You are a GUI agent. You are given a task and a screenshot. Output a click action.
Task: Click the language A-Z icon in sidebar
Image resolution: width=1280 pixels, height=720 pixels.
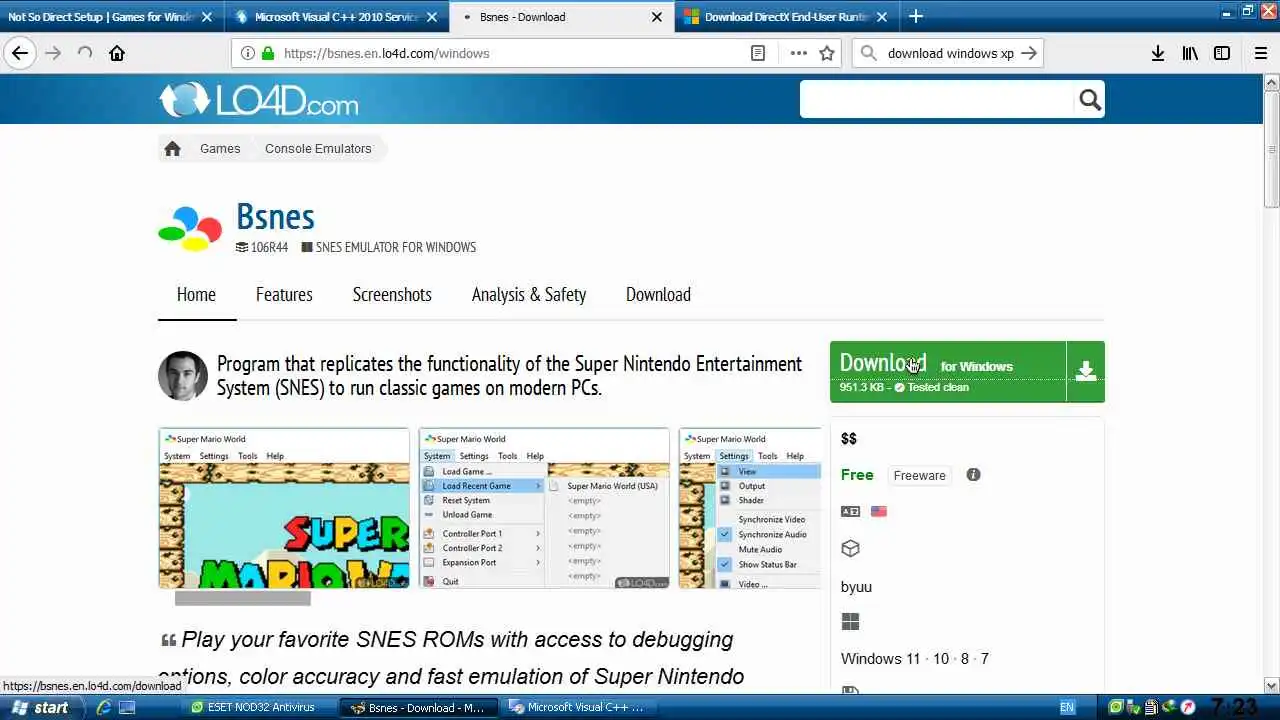click(850, 511)
